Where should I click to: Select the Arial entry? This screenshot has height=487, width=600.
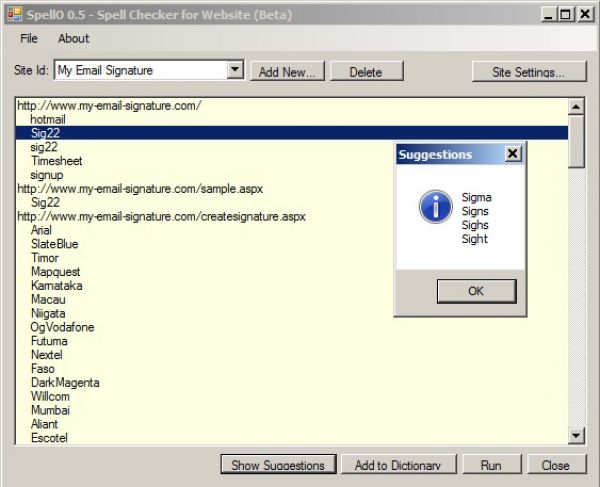[41, 230]
